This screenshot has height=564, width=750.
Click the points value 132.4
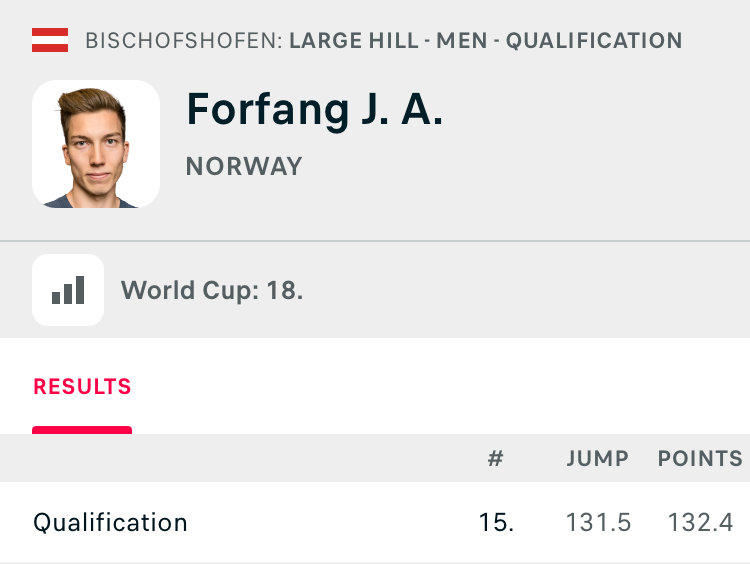click(700, 522)
